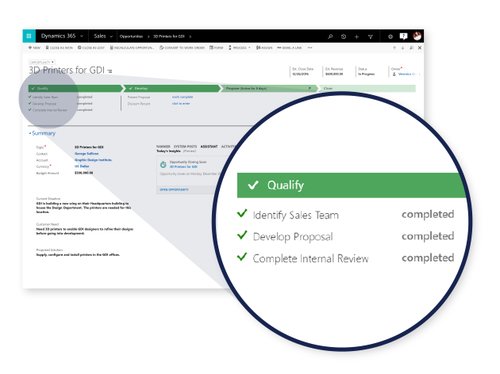500x374 pixels.
Task: Click Close as Lost command
Action: (x=91, y=48)
